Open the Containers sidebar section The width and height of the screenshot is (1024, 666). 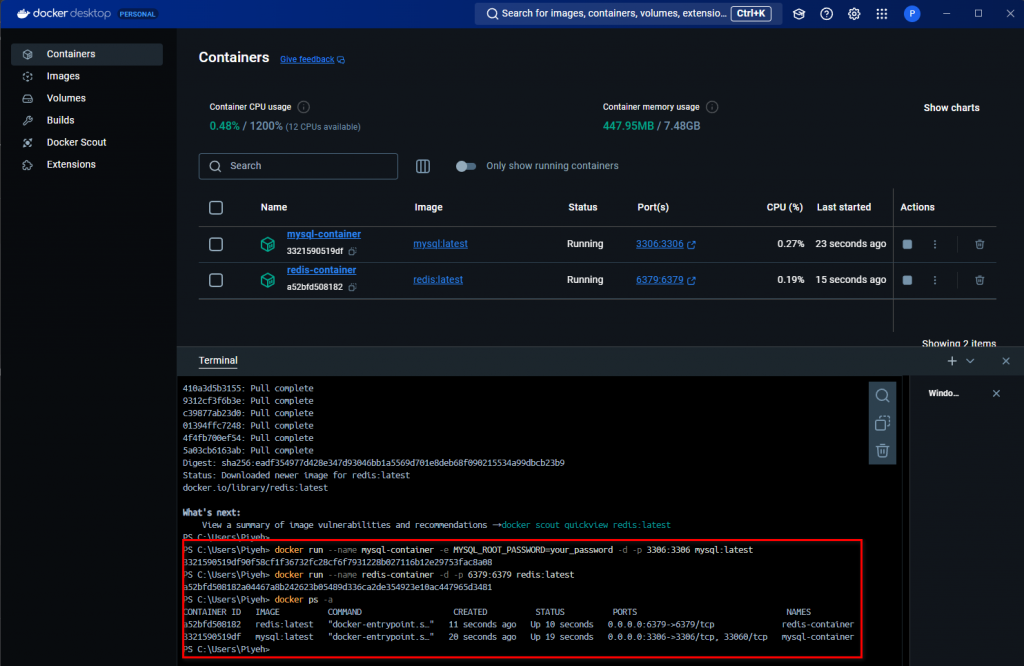pyautogui.click(x=87, y=54)
